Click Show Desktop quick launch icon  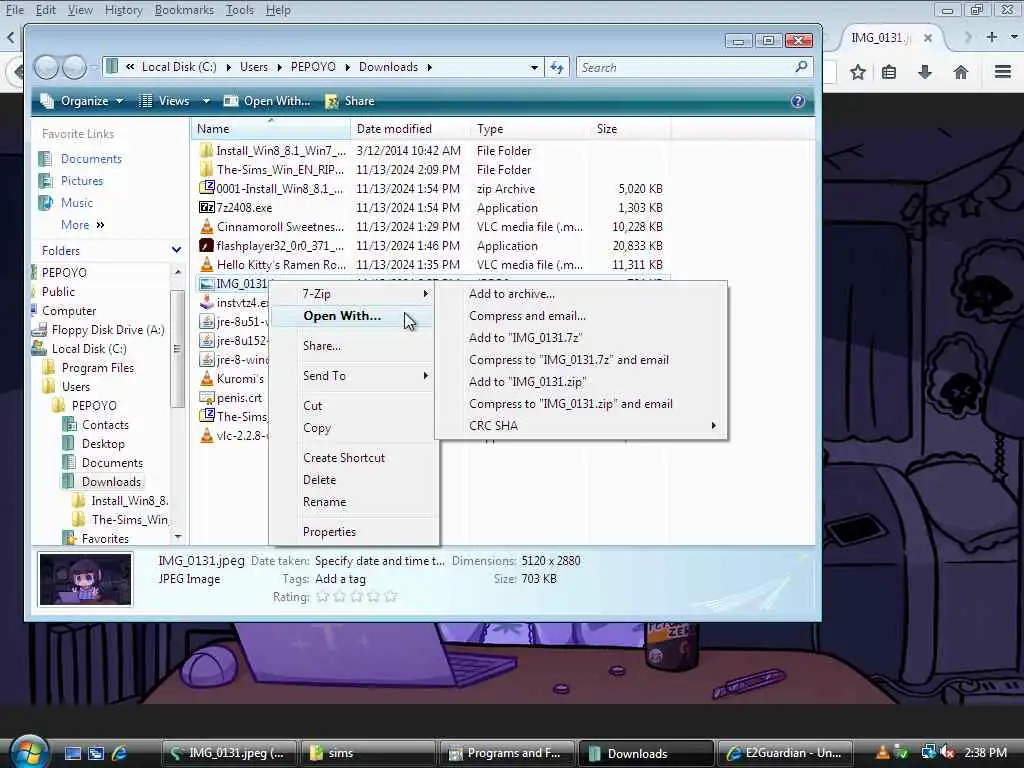click(x=72, y=753)
